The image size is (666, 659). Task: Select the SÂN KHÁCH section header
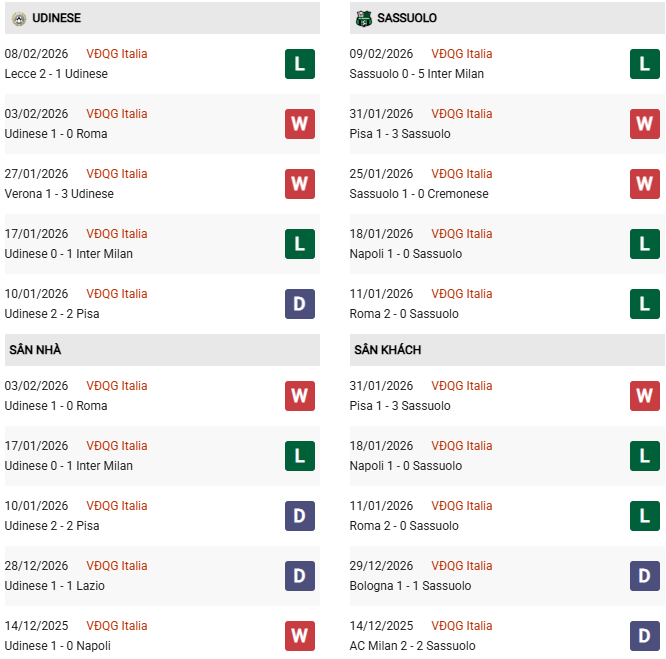click(387, 350)
